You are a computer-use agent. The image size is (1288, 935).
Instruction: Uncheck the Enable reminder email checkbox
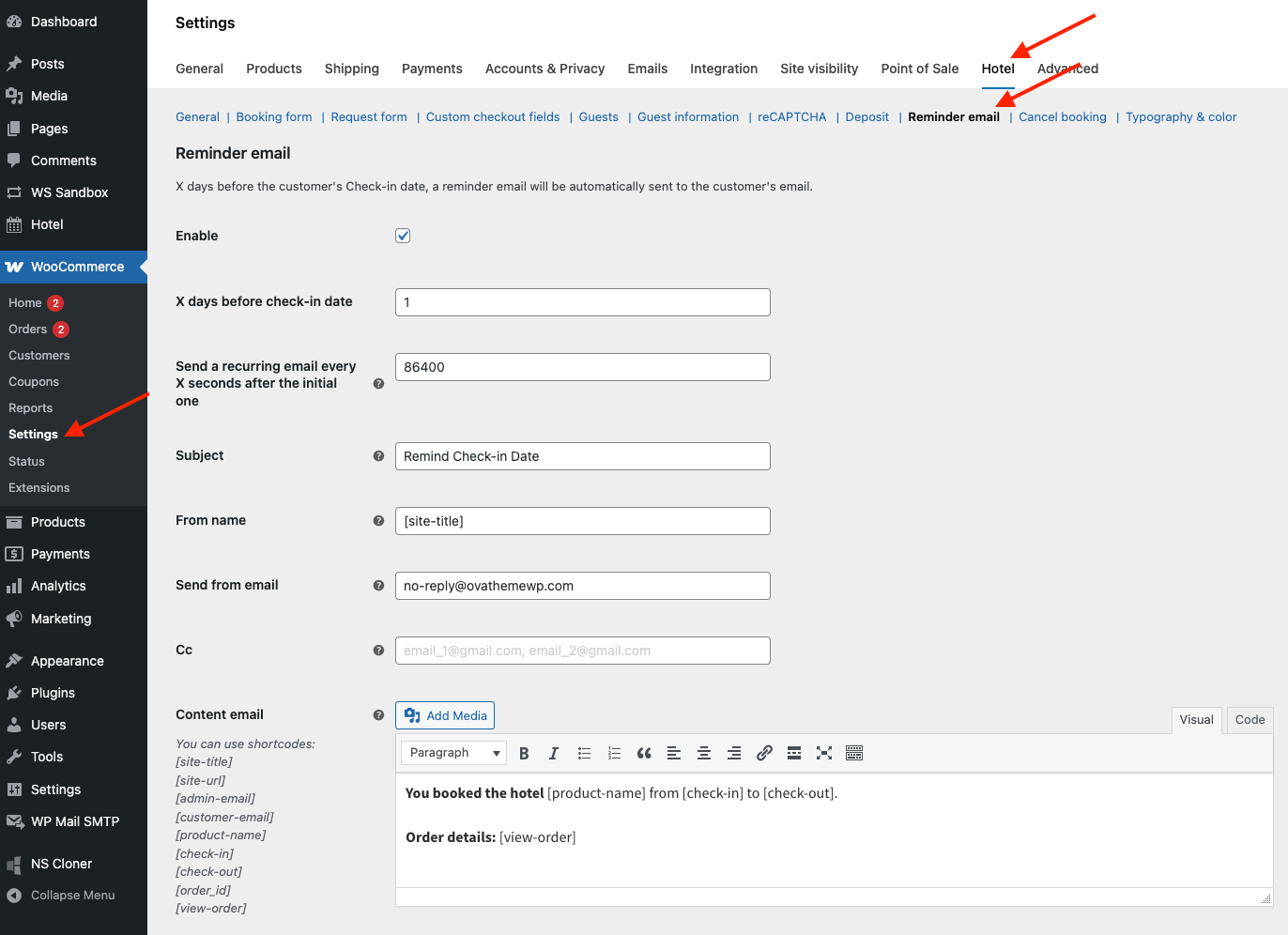(x=403, y=236)
